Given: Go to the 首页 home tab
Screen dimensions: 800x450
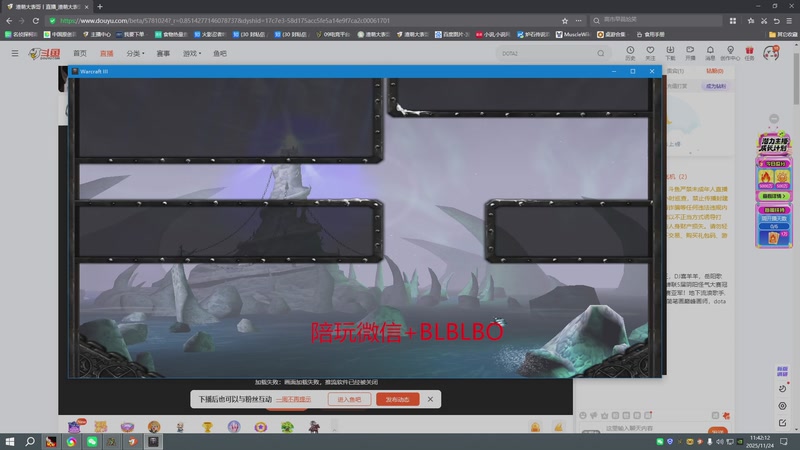Looking at the screenshot, I should click(x=80, y=53).
